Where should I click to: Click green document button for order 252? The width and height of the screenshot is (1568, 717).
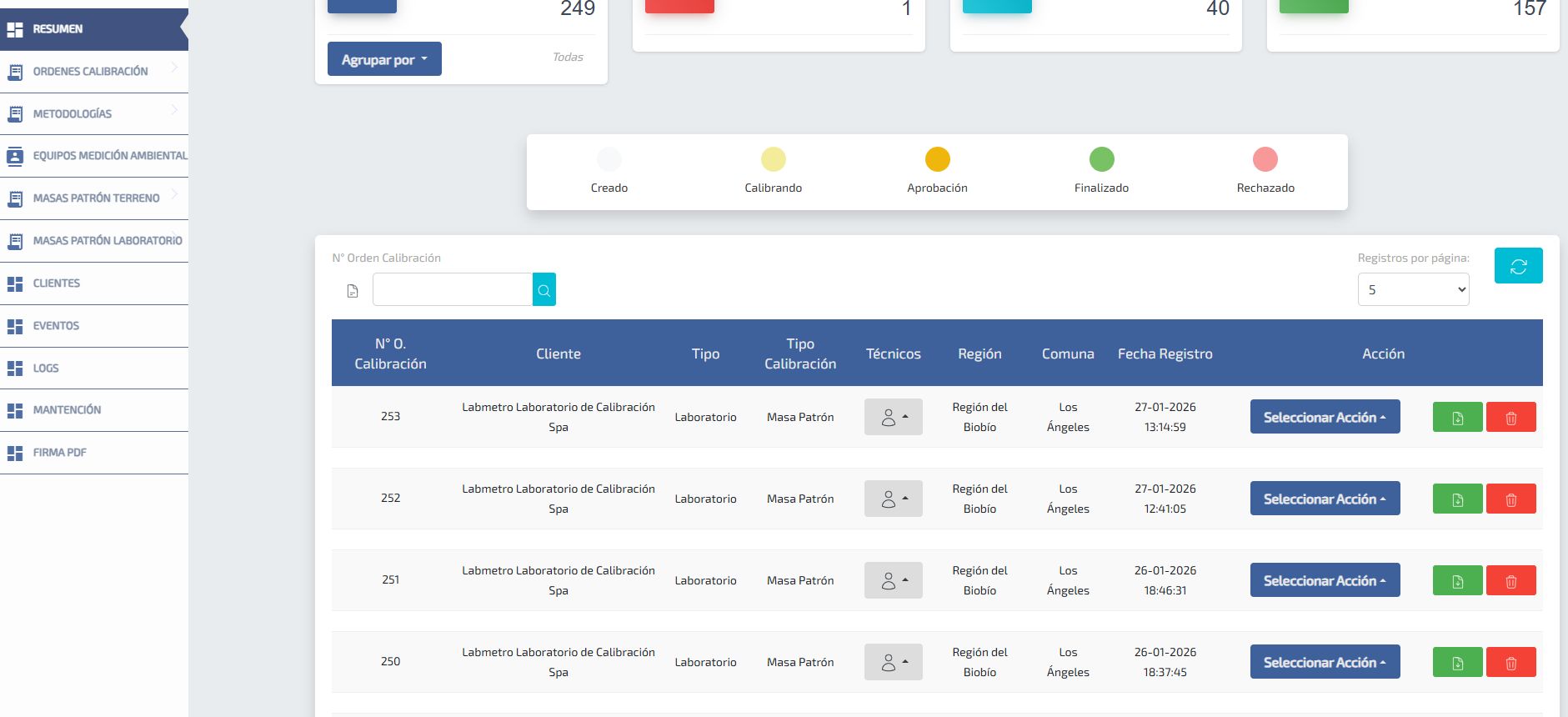(x=1457, y=499)
